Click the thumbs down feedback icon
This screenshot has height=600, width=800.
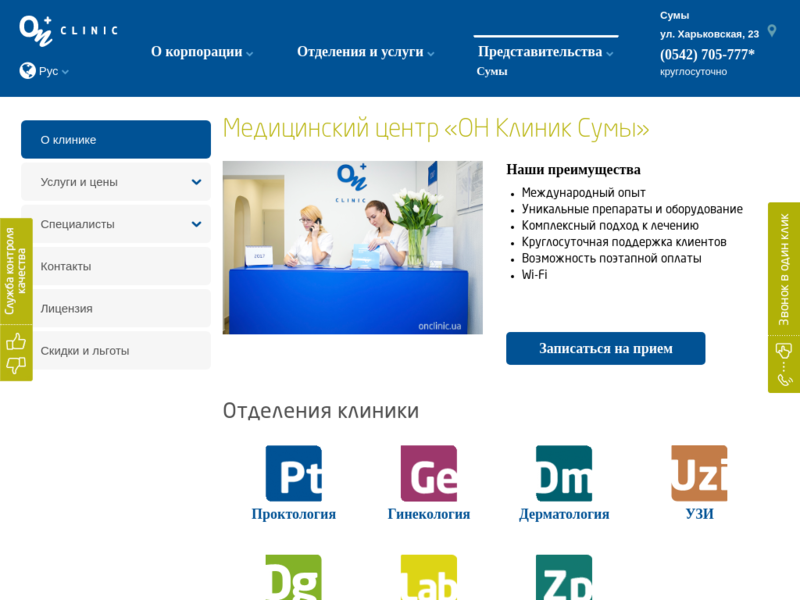[16, 364]
